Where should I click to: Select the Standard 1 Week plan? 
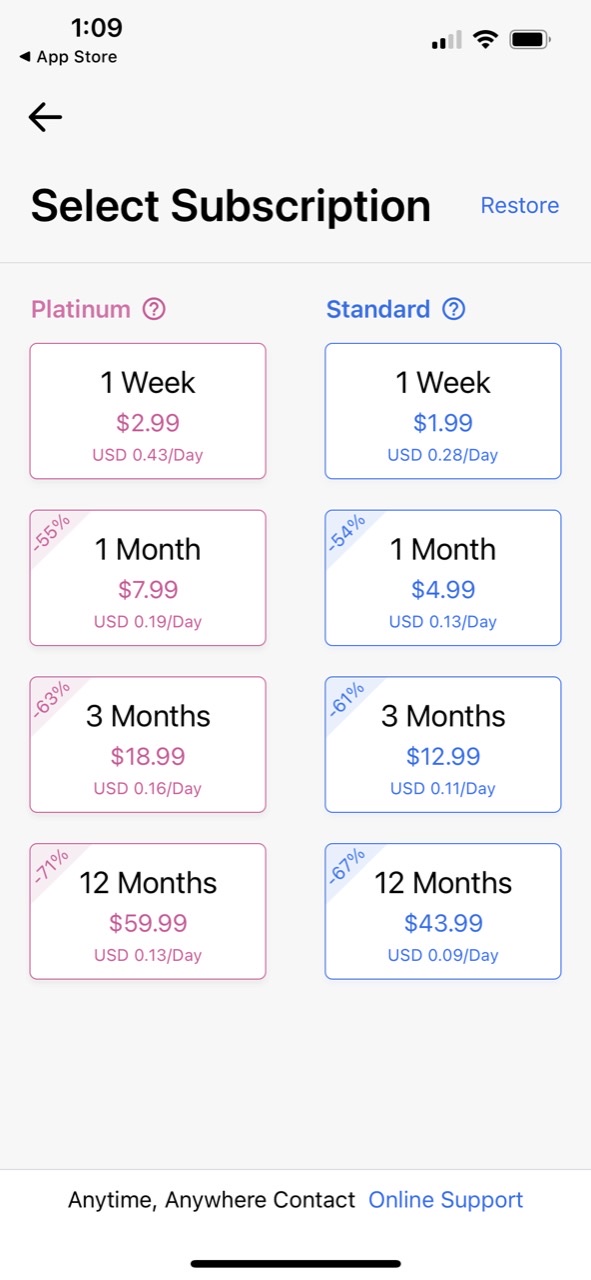(442, 410)
